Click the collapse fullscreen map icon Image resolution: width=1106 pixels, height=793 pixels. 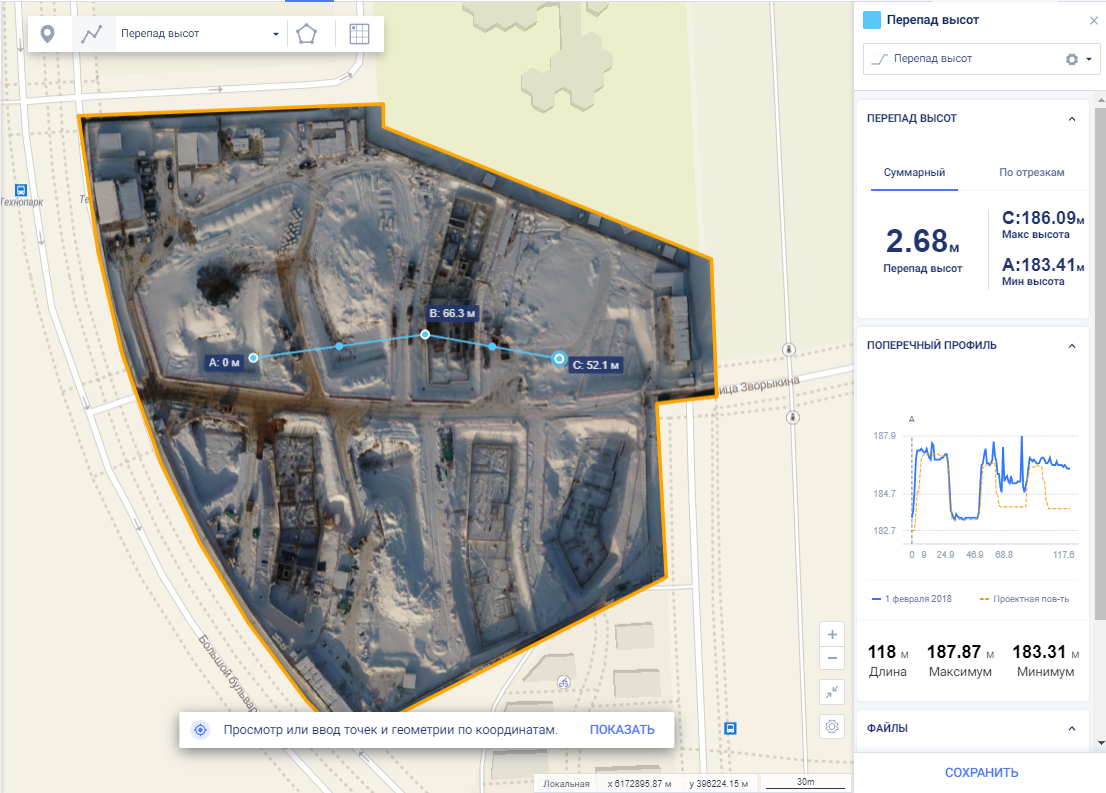click(832, 691)
